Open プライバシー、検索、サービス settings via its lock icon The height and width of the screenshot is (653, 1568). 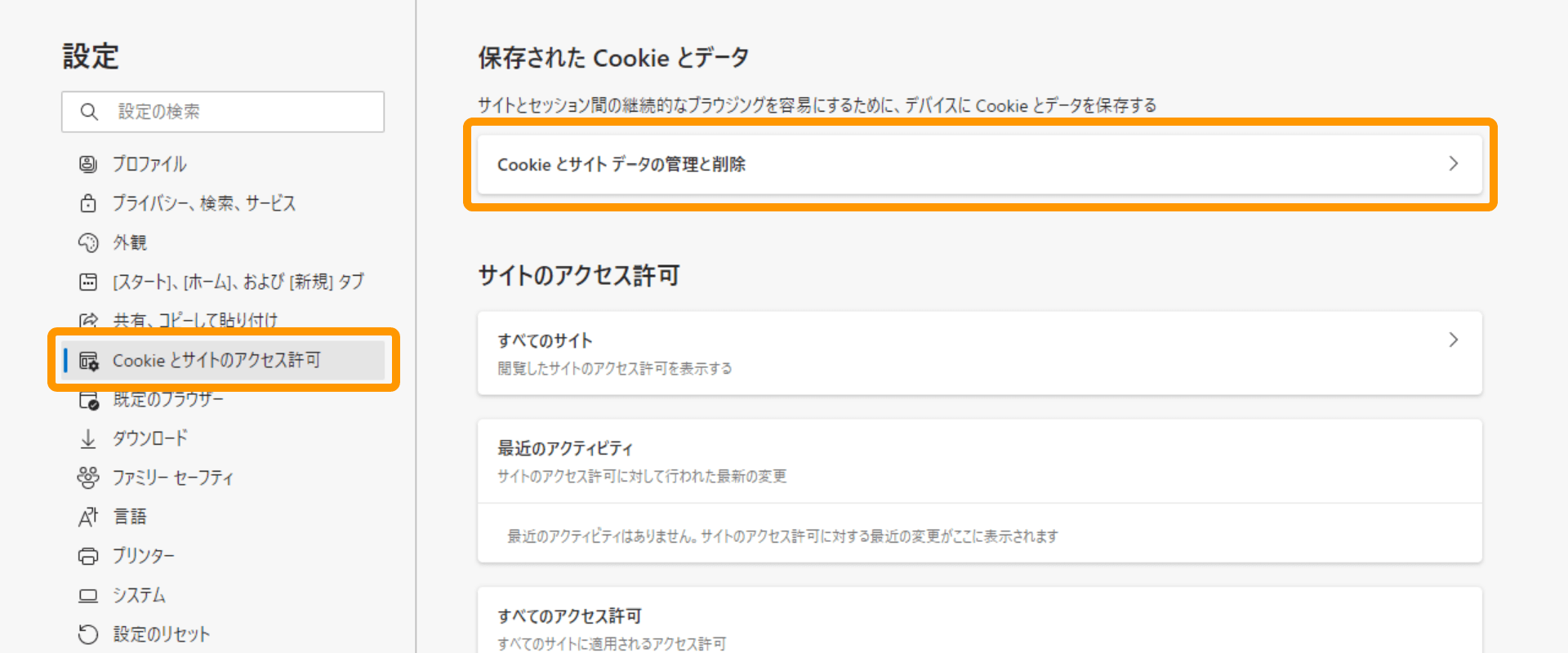tap(88, 203)
